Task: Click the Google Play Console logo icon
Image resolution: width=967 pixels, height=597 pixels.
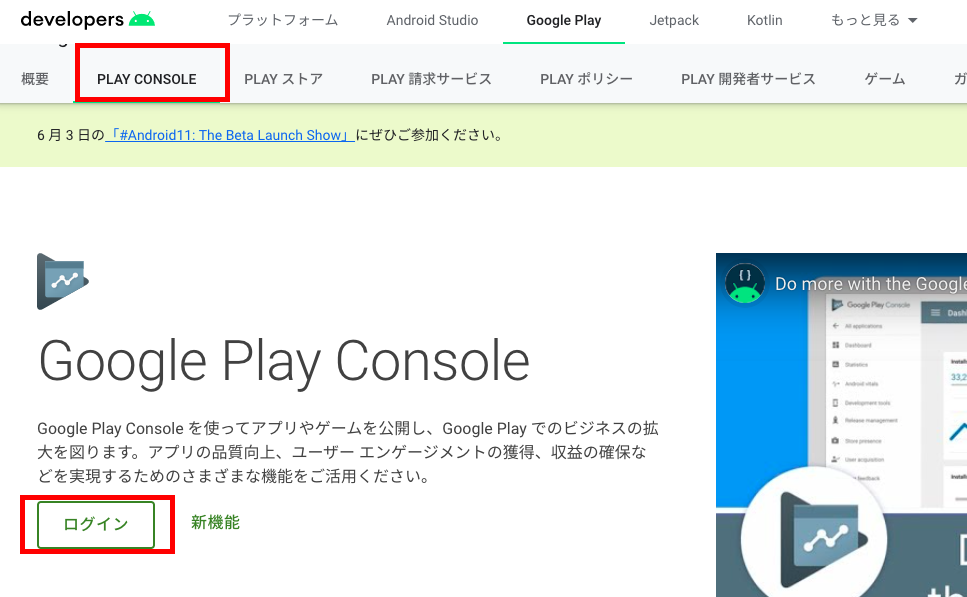Action: coord(63,281)
